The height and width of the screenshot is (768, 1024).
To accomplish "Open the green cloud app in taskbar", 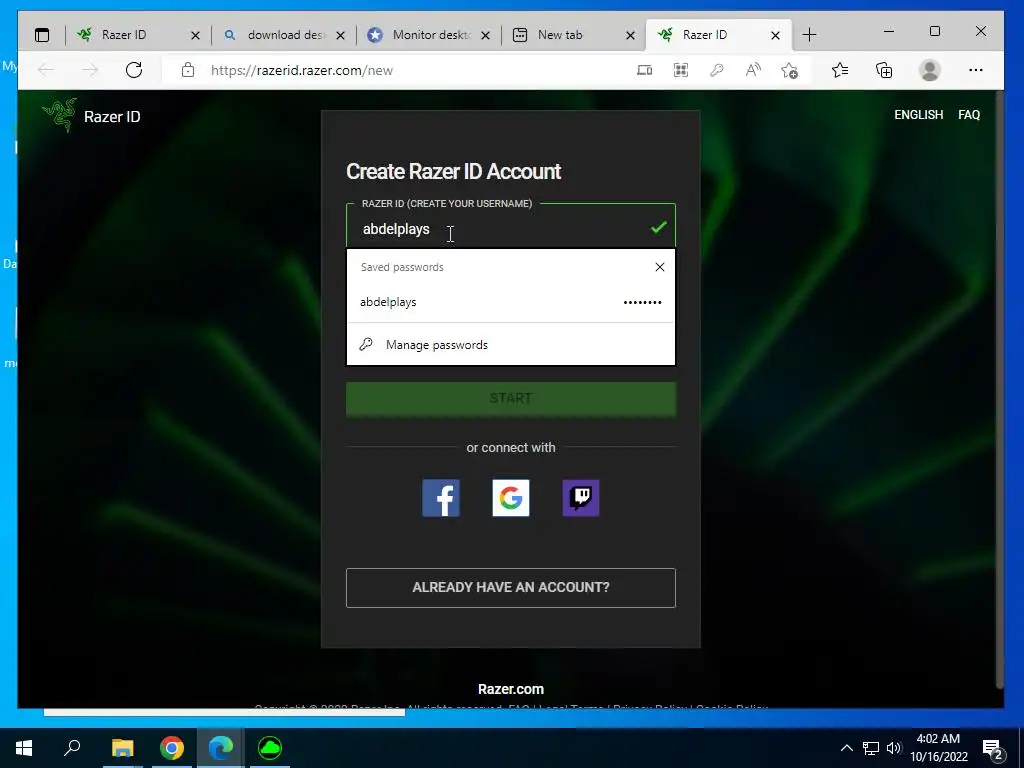I will coord(270,748).
